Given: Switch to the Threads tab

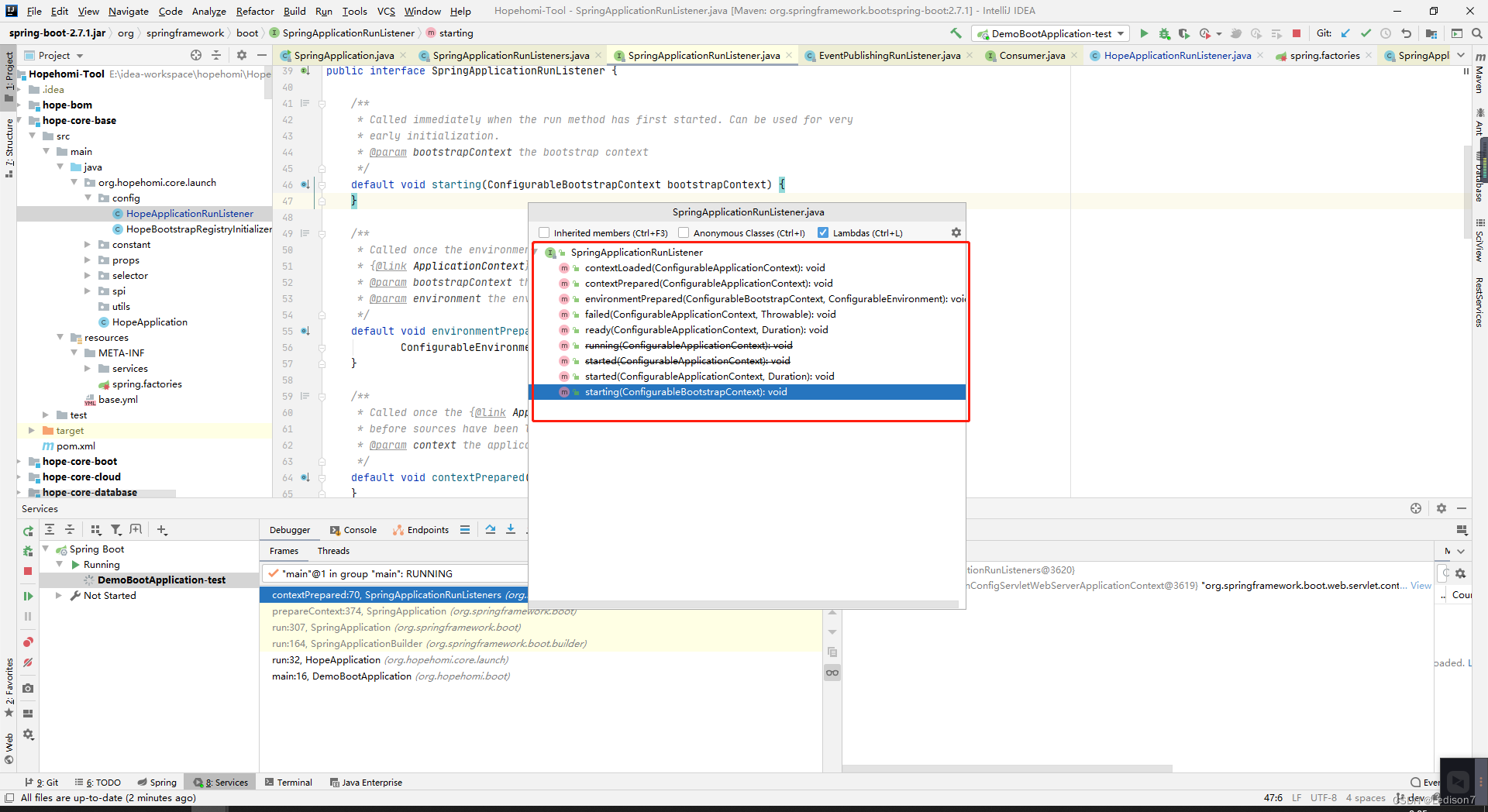Looking at the screenshot, I should 333,551.
